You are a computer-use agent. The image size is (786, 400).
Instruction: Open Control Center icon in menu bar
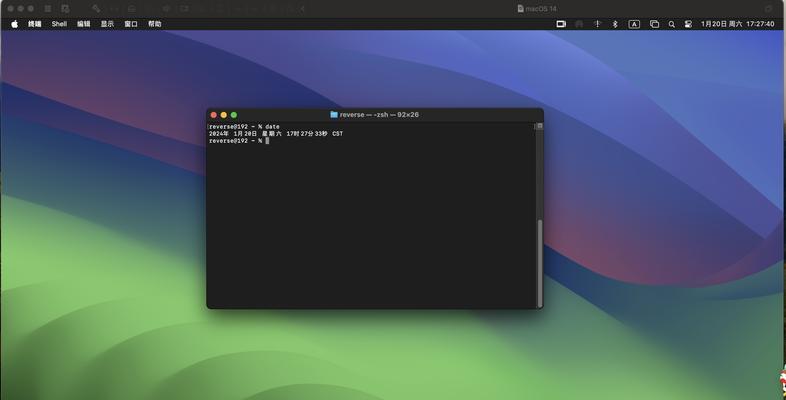pyautogui.click(x=688, y=24)
